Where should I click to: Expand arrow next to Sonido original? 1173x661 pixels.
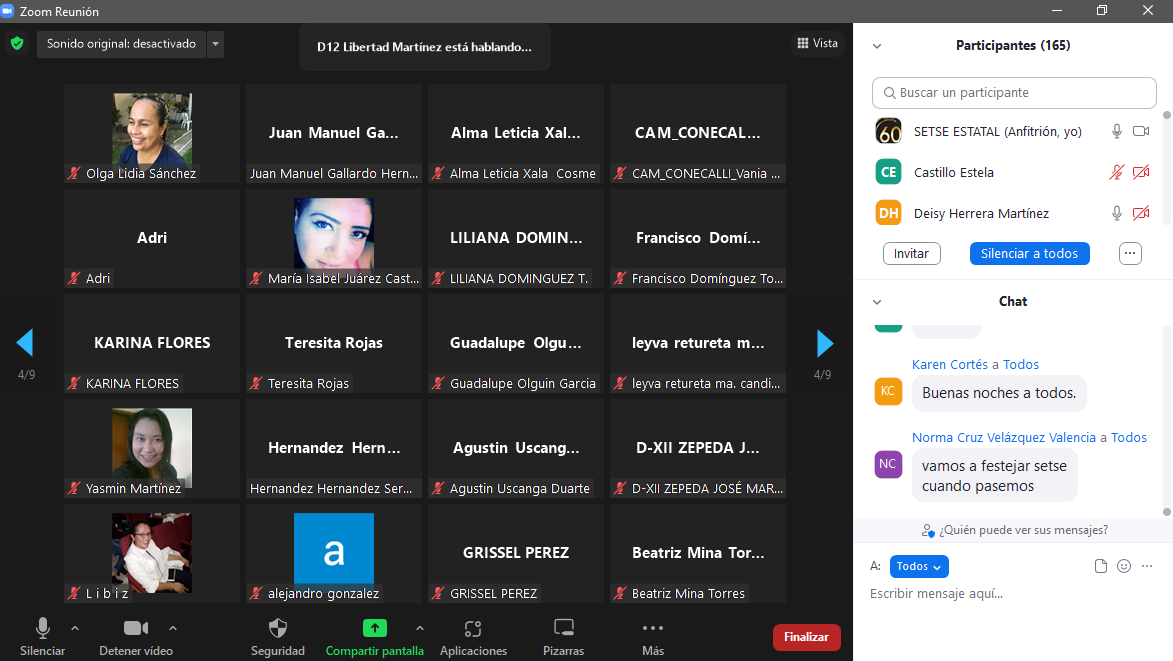[215, 44]
